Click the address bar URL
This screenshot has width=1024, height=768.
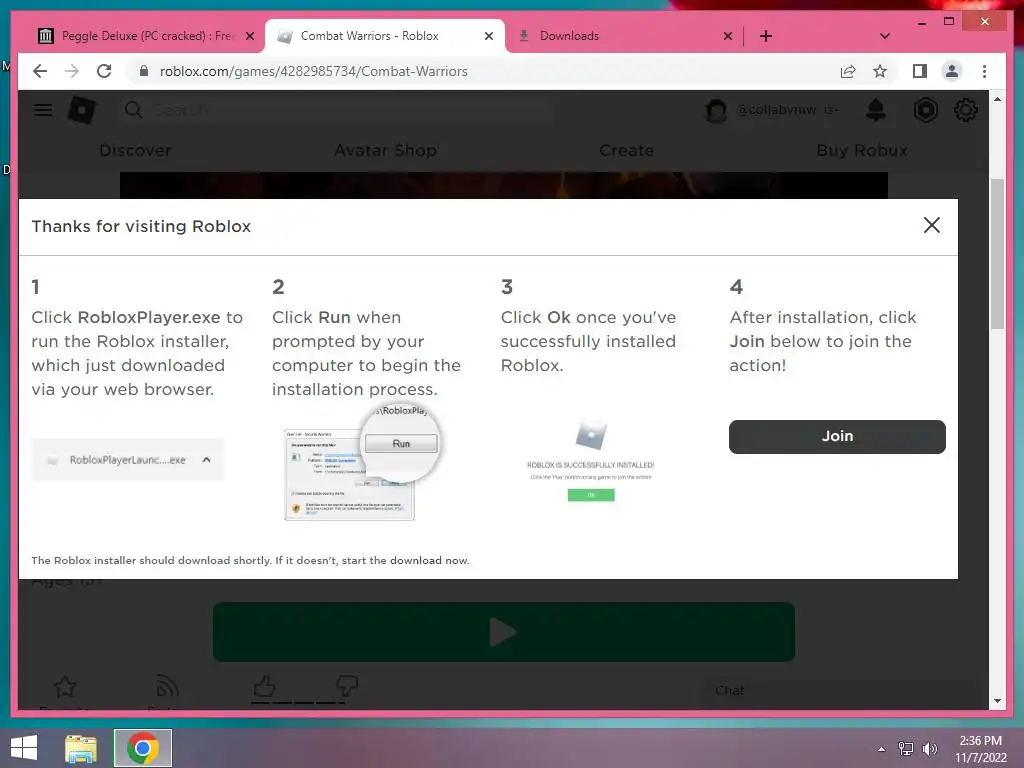click(x=313, y=71)
